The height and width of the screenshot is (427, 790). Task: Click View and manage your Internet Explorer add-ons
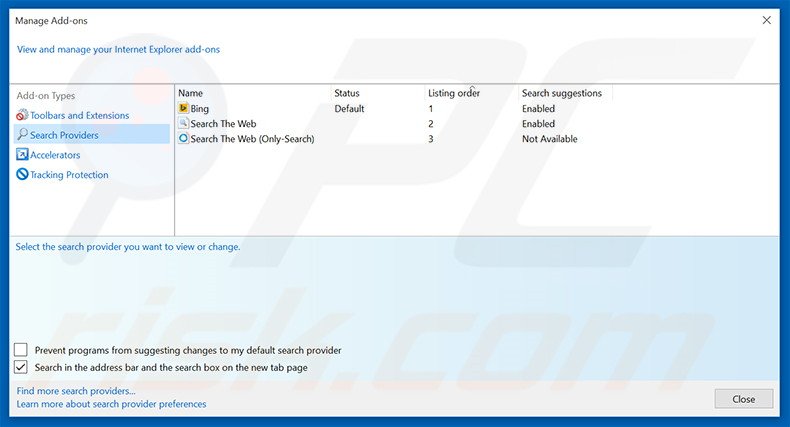click(x=118, y=49)
